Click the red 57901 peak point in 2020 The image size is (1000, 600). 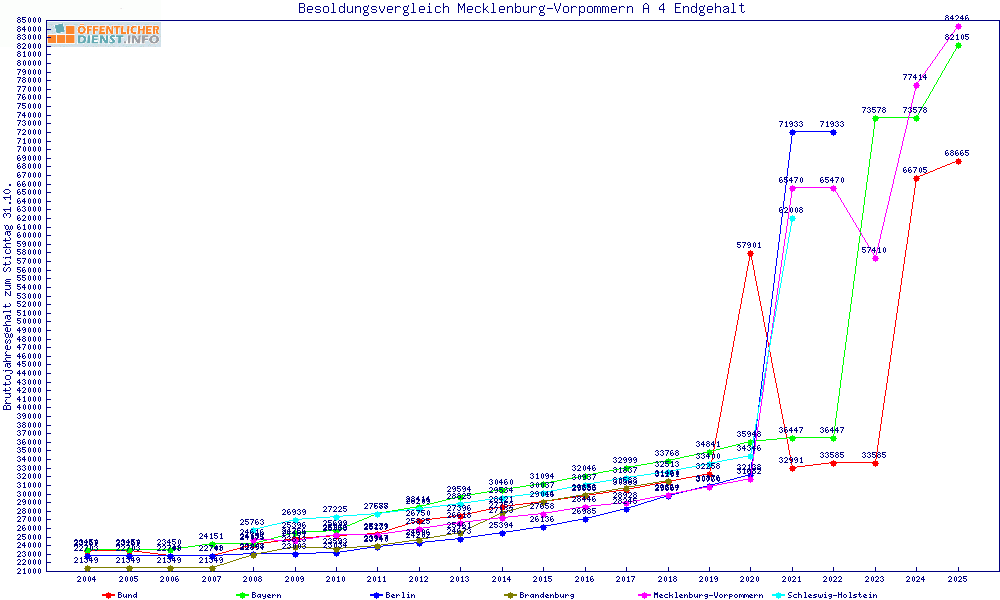tap(750, 253)
